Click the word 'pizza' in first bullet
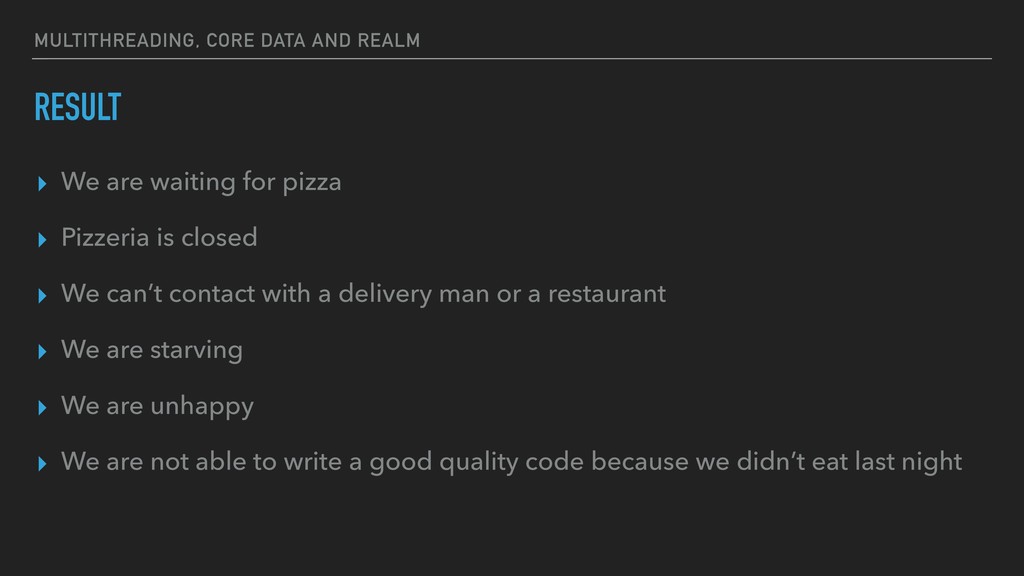Screen dimensions: 1024x576 312,183
